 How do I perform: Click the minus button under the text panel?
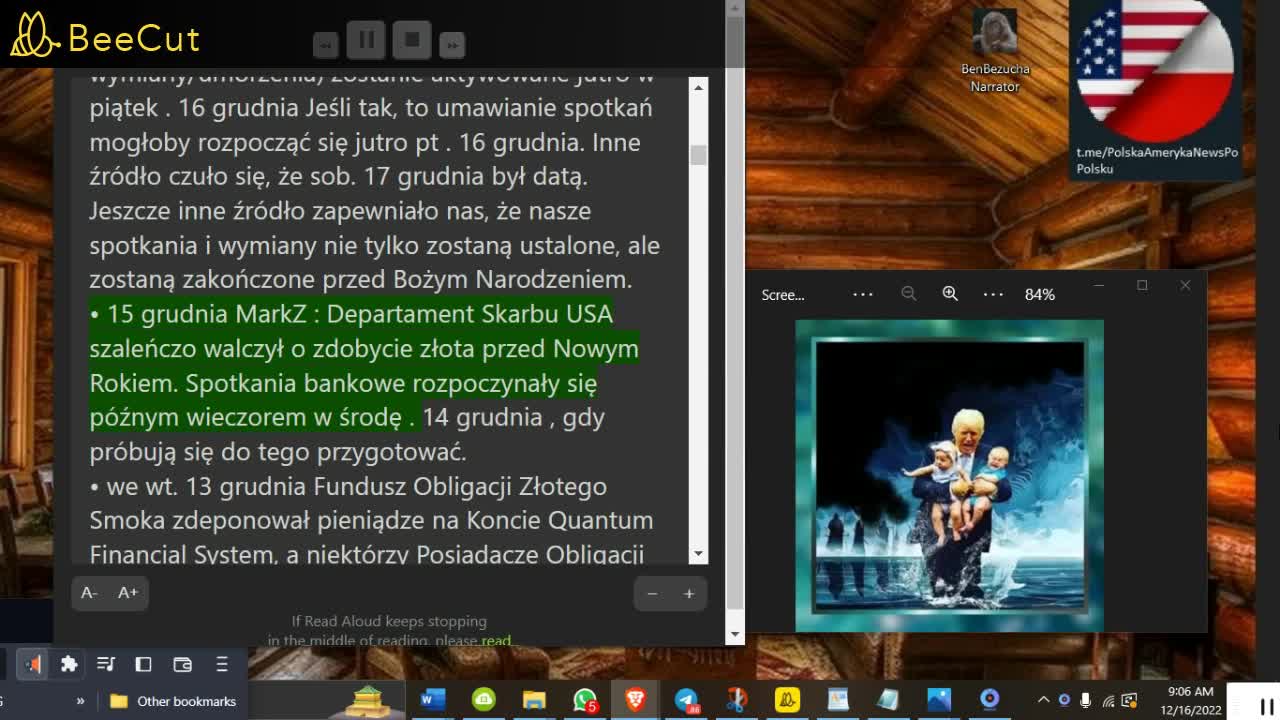click(x=652, y=594)
